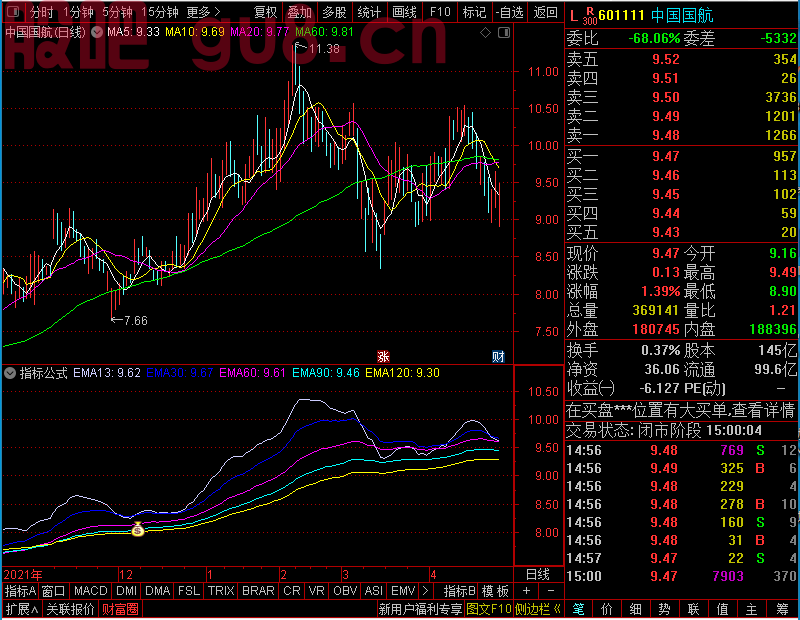Switch to 分时 intraday view

42,12
